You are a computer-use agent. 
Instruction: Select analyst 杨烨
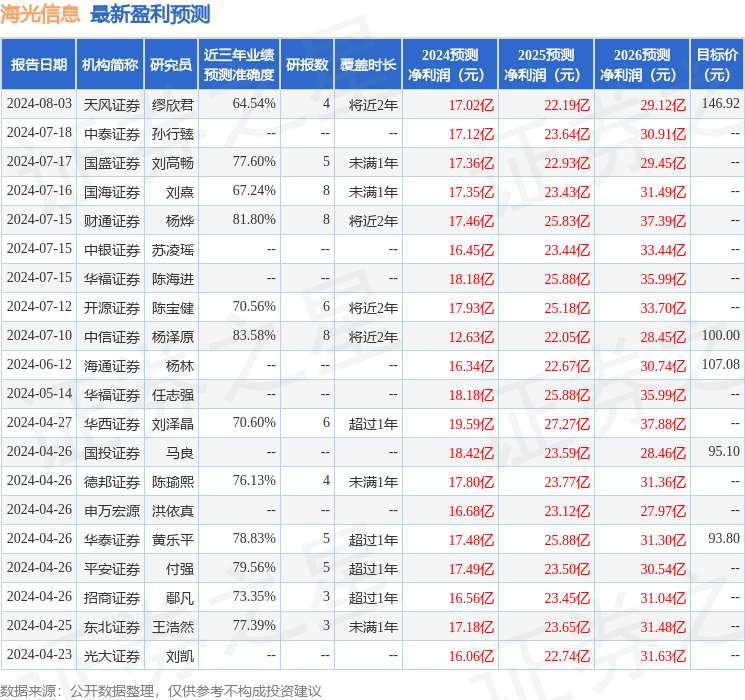pyautogui.click(x=180, y=221)
